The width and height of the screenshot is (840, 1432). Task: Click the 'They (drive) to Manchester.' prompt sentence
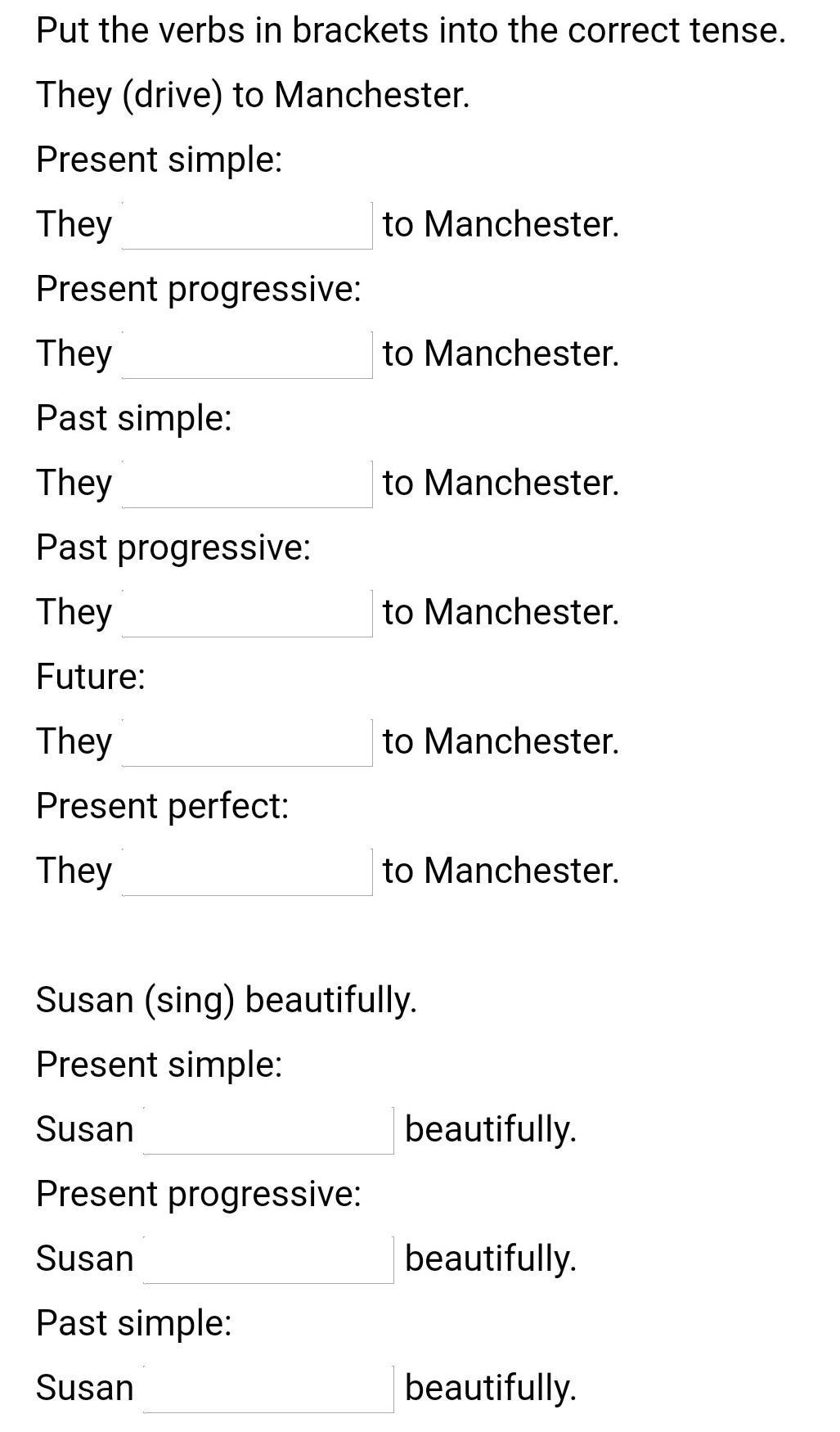pyautogui.click(x=253, y=95)
